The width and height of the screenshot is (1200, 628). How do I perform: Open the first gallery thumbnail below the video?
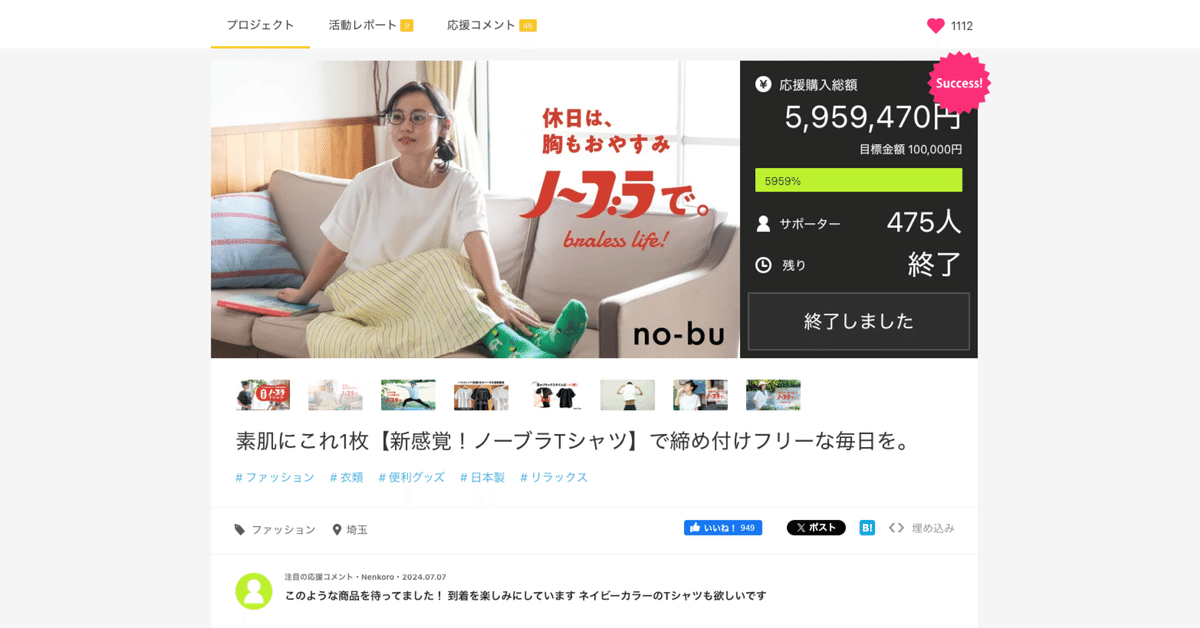(262, 394)
